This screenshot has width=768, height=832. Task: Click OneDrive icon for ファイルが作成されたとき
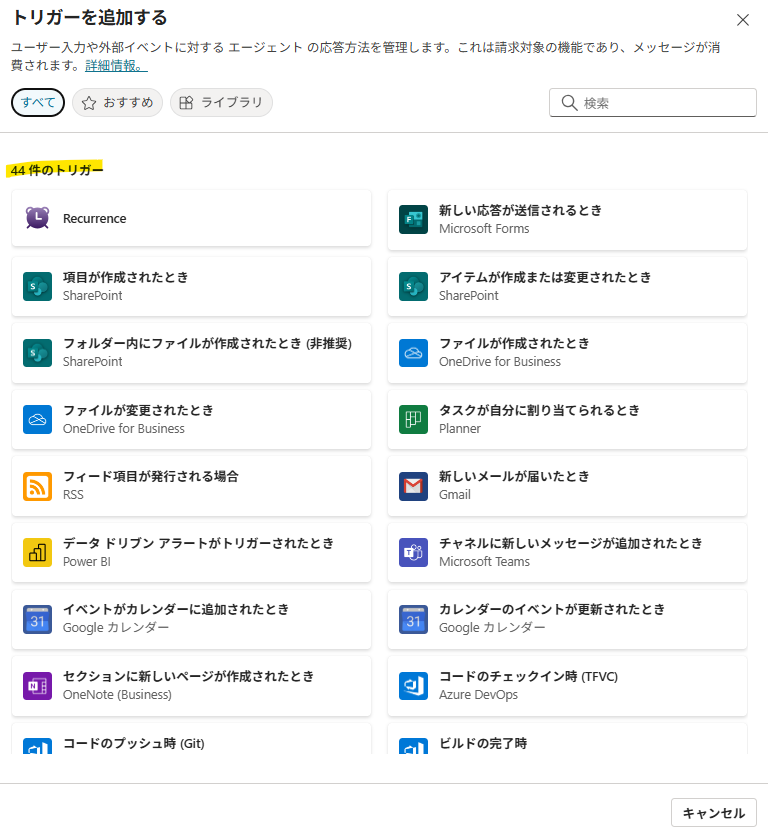413,352
